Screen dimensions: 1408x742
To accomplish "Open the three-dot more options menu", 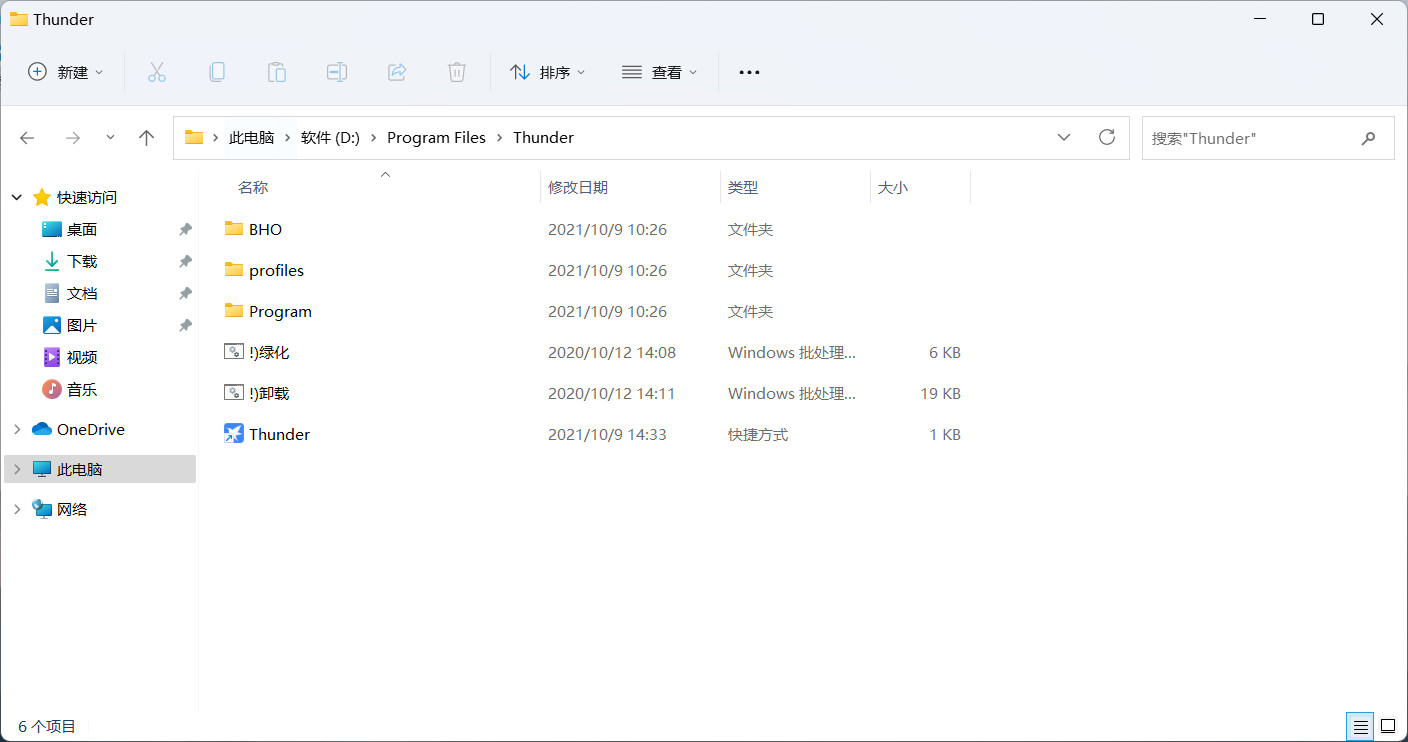I will point(749,72).
